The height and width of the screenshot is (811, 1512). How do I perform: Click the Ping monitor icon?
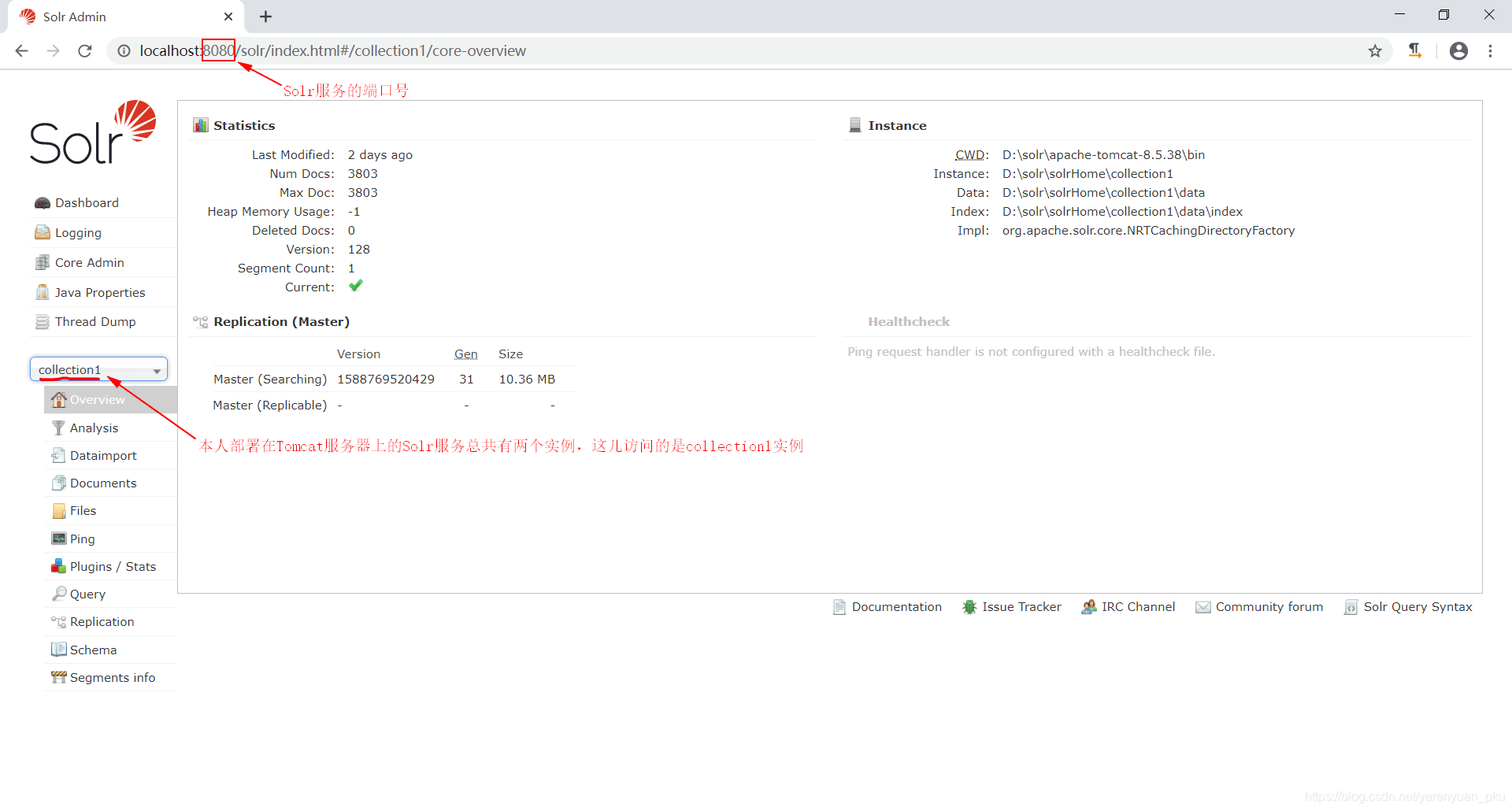point(59,539)
